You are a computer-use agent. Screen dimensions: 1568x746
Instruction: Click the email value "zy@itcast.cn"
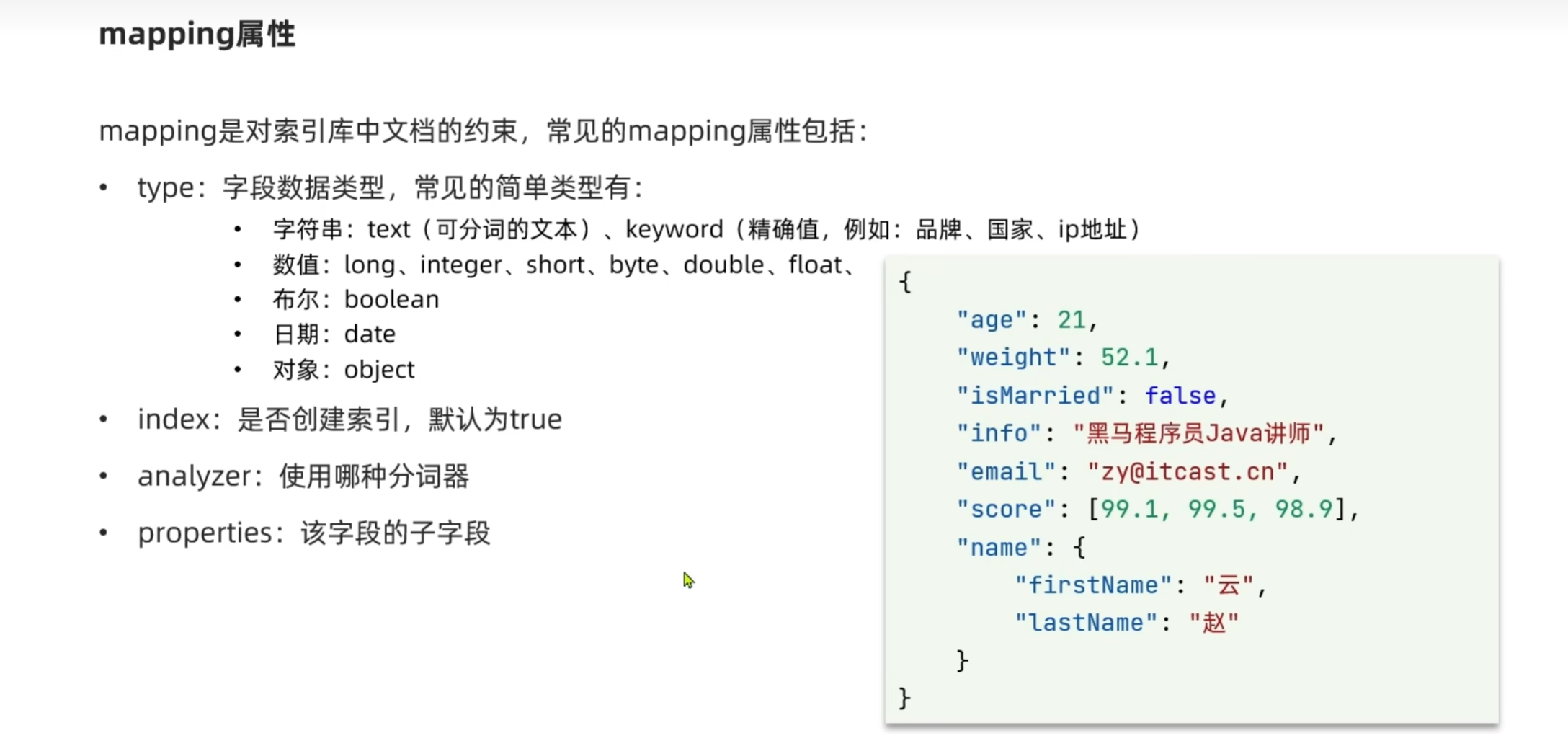click(x=1188, y=471)
